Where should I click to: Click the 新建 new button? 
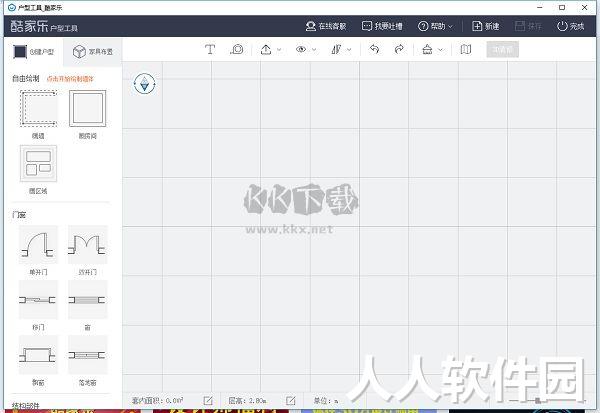click(486, 26)
